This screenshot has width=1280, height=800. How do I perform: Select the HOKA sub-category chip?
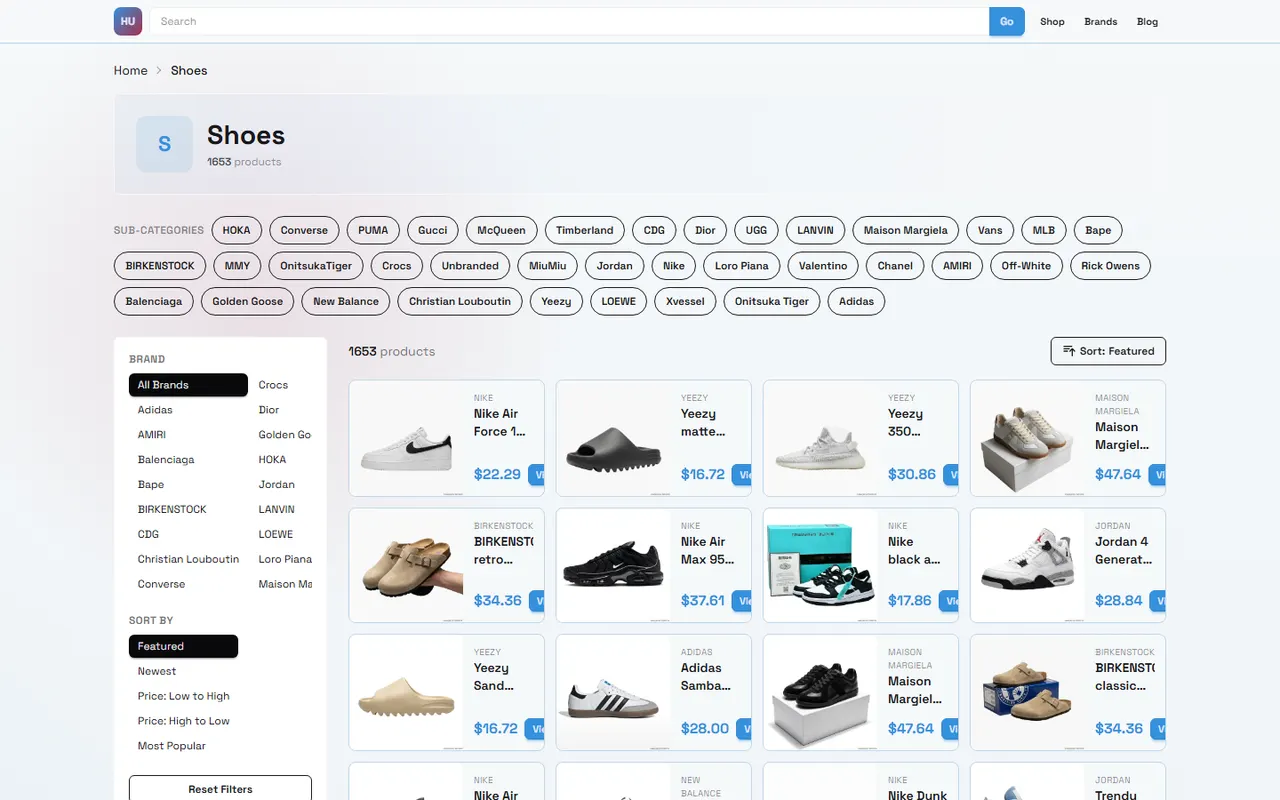[236, 230]
